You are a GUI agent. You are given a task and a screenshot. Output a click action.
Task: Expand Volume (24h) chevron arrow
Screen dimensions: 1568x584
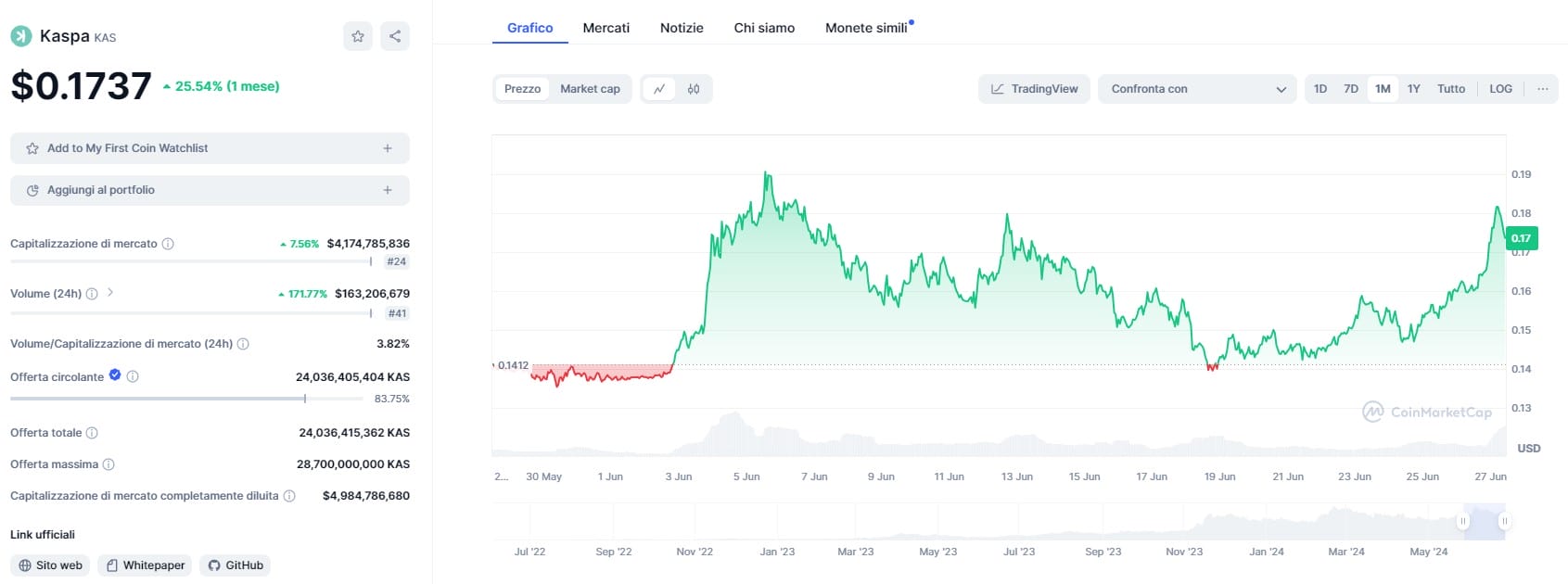(110, 293)
